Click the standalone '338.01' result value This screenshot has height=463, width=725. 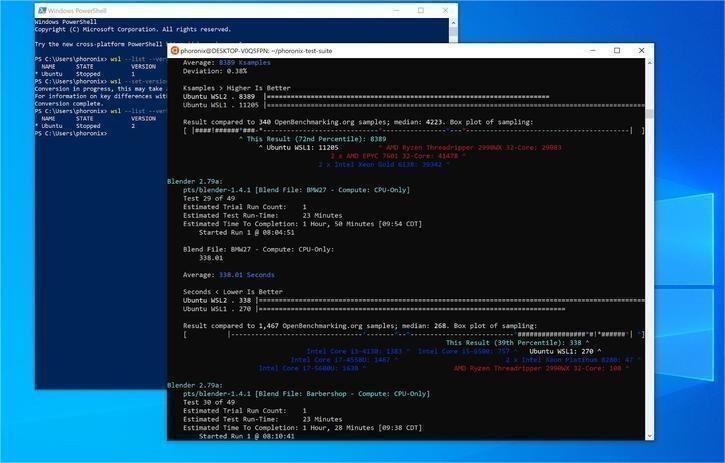pyautogui.click(x=211, y=258)
